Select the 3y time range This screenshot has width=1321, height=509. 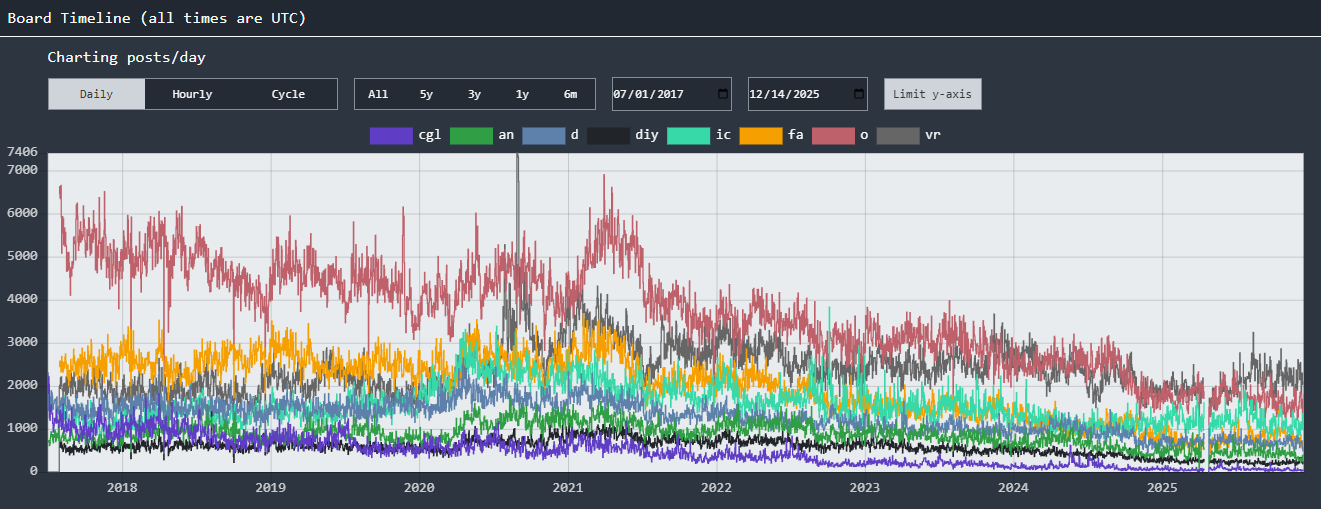click(x=474, y=94)
